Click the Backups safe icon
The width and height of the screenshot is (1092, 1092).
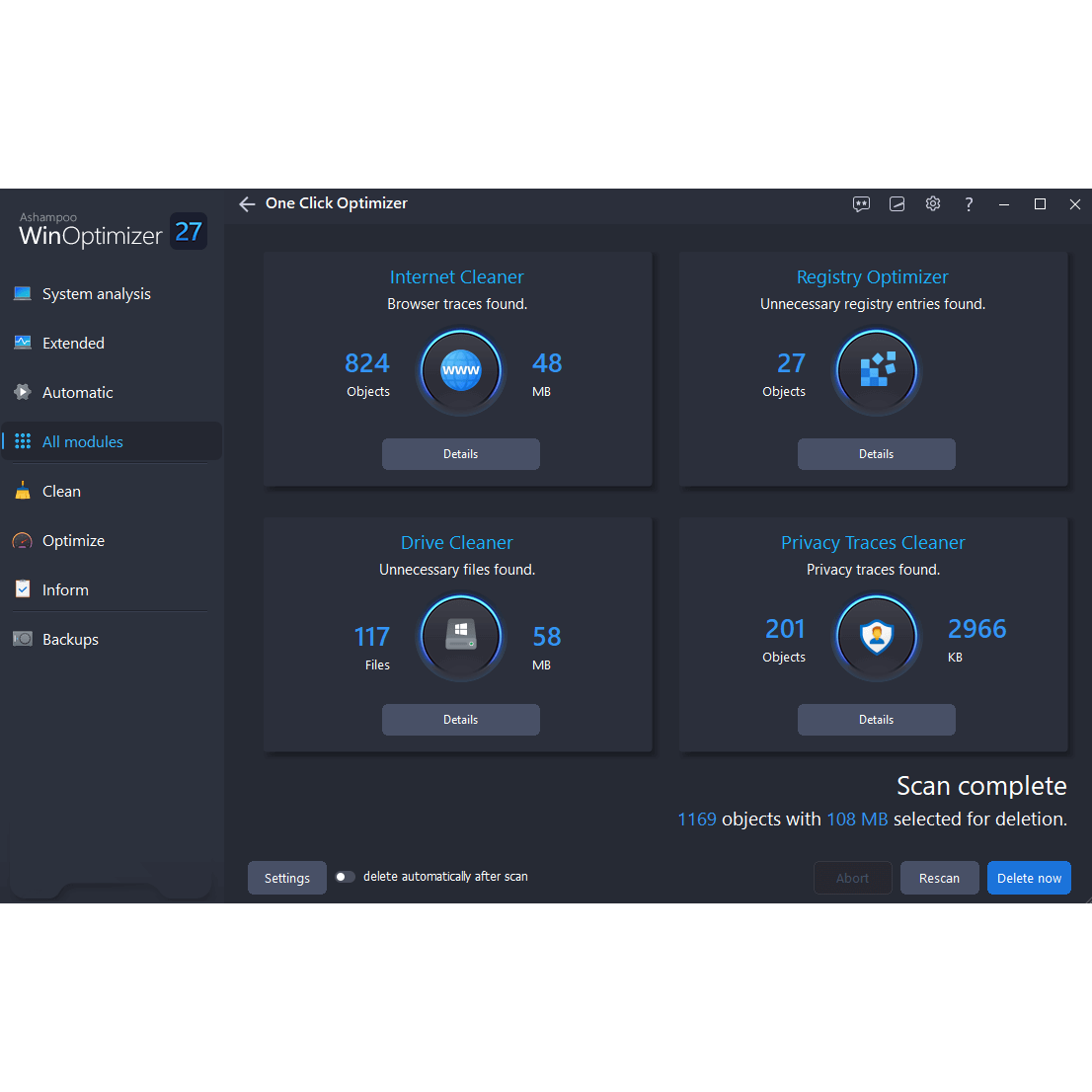pyautogui.click(x=23, y=639)
